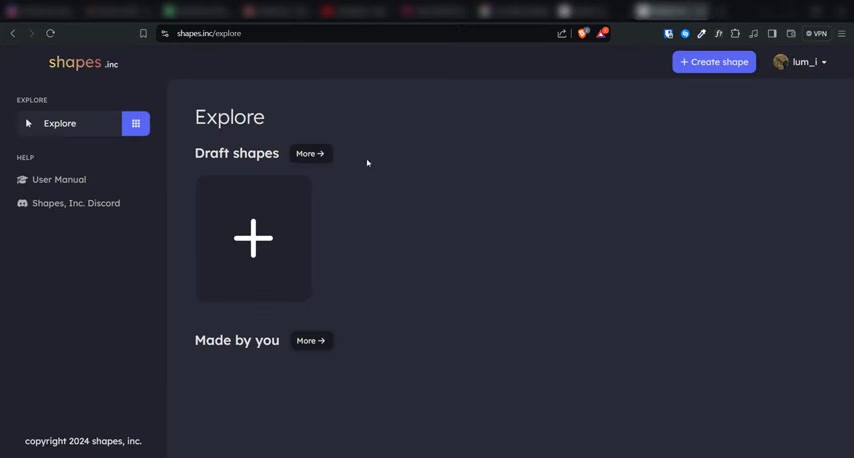The width and height of the screenshot is (854, 458).
Task: Click the Made by you section heading
Action: (237, 340)
